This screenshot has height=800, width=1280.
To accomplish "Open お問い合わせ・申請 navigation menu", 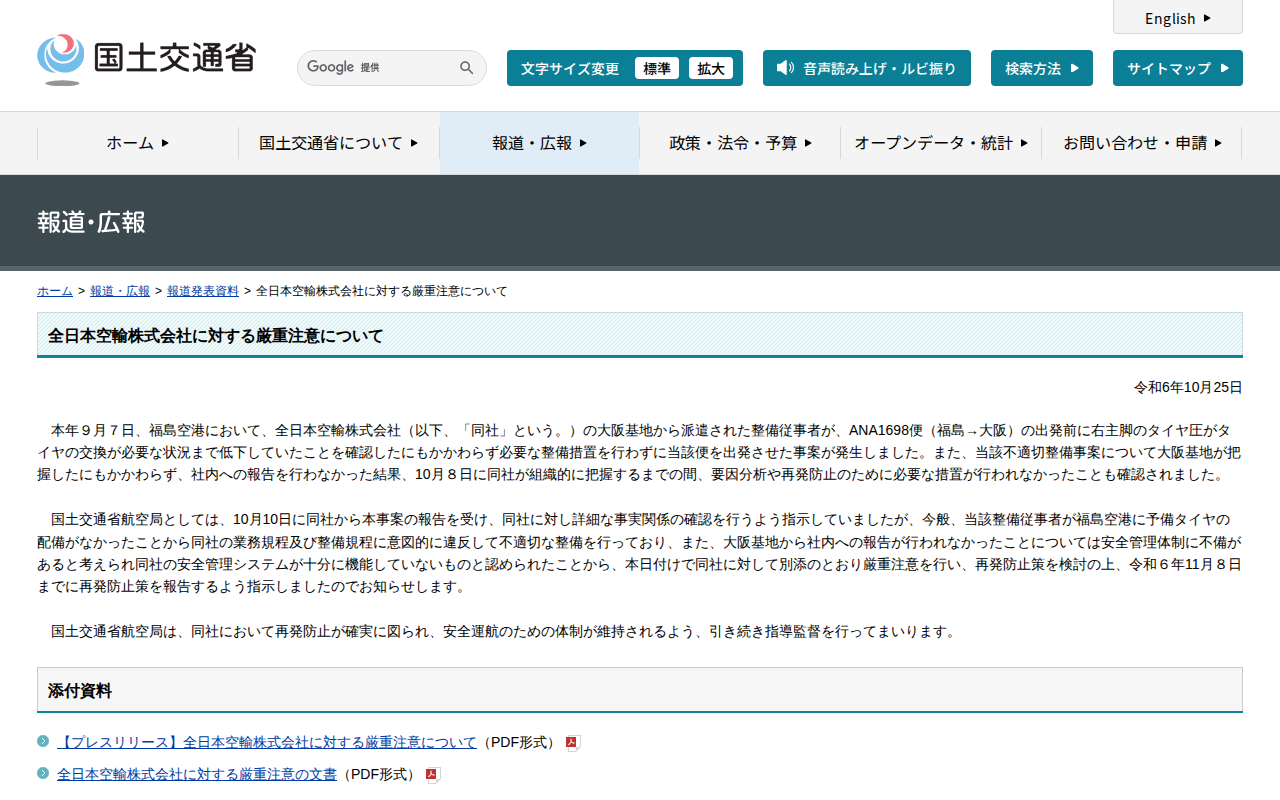I will [1142, 143].
